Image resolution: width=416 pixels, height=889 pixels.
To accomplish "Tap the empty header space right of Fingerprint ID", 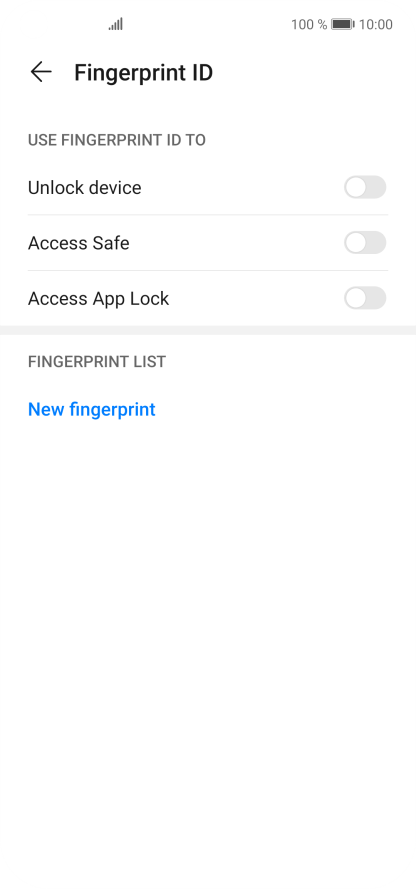I will [312, 73].
